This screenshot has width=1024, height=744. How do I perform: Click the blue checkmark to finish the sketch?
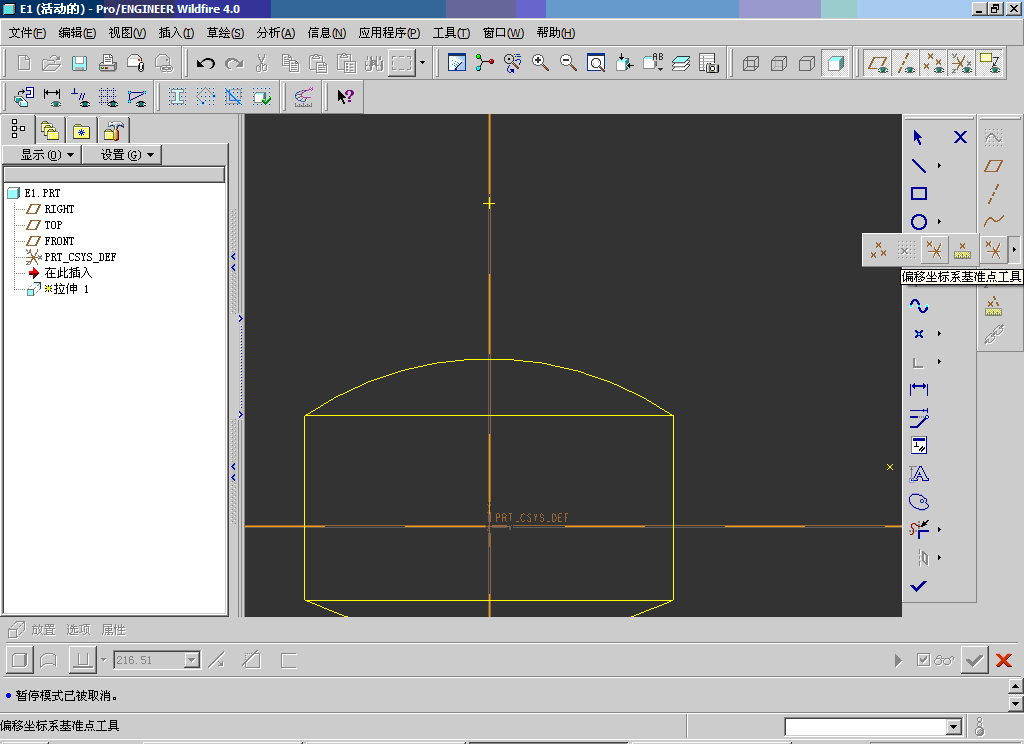[918, 586]
